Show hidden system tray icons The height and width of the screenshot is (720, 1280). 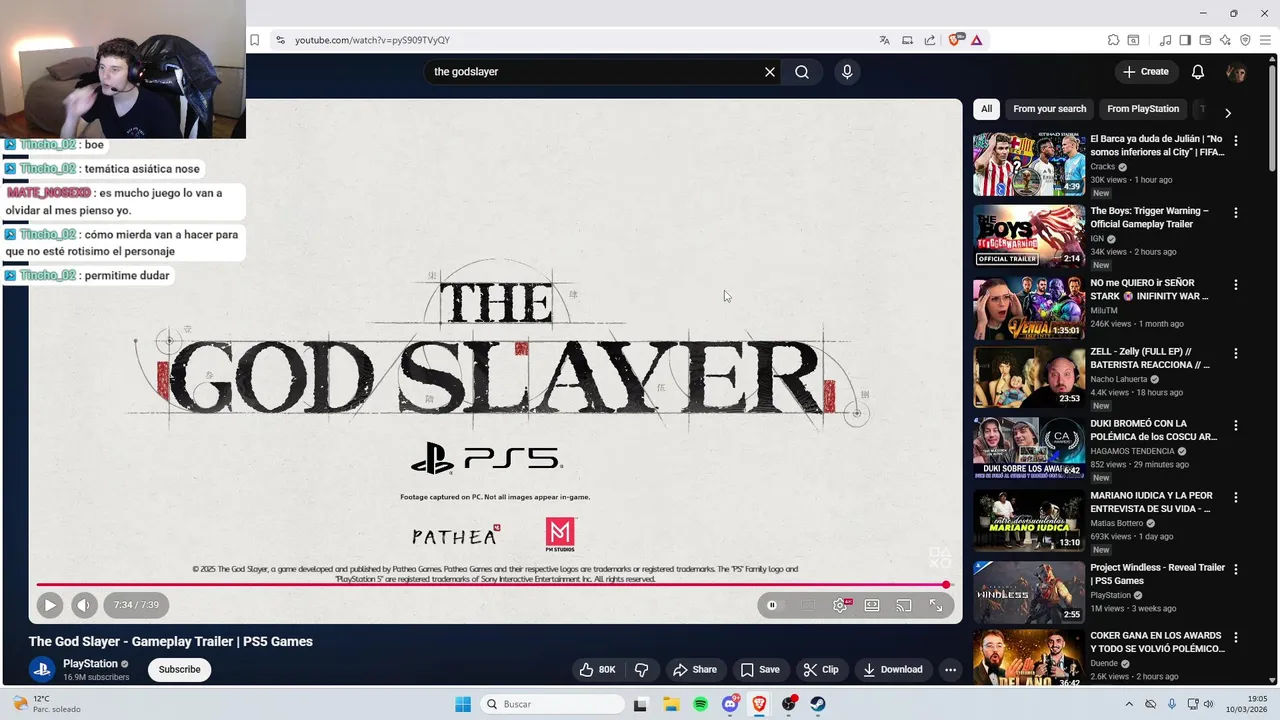click(x=1129, y=704)
